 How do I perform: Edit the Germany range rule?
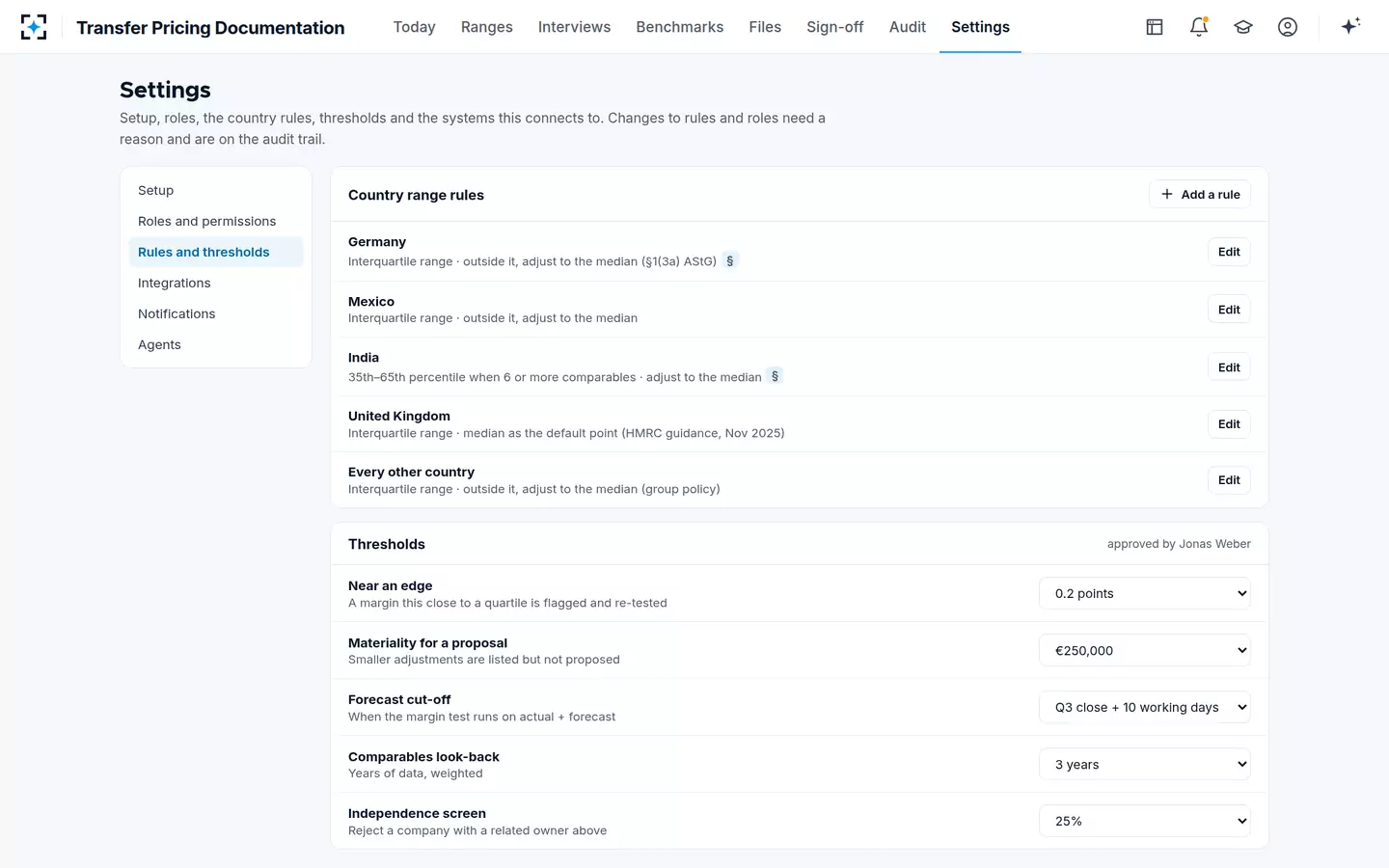(1229, 252)
